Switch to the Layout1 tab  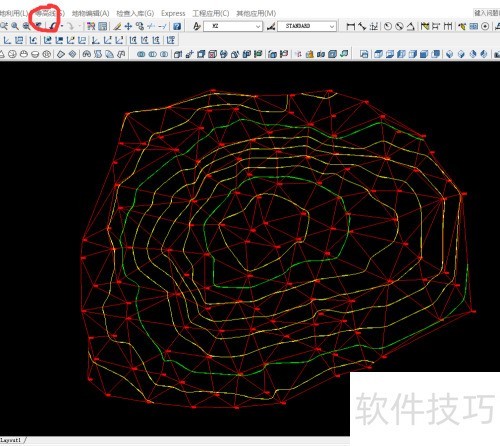tap(11, 440)
